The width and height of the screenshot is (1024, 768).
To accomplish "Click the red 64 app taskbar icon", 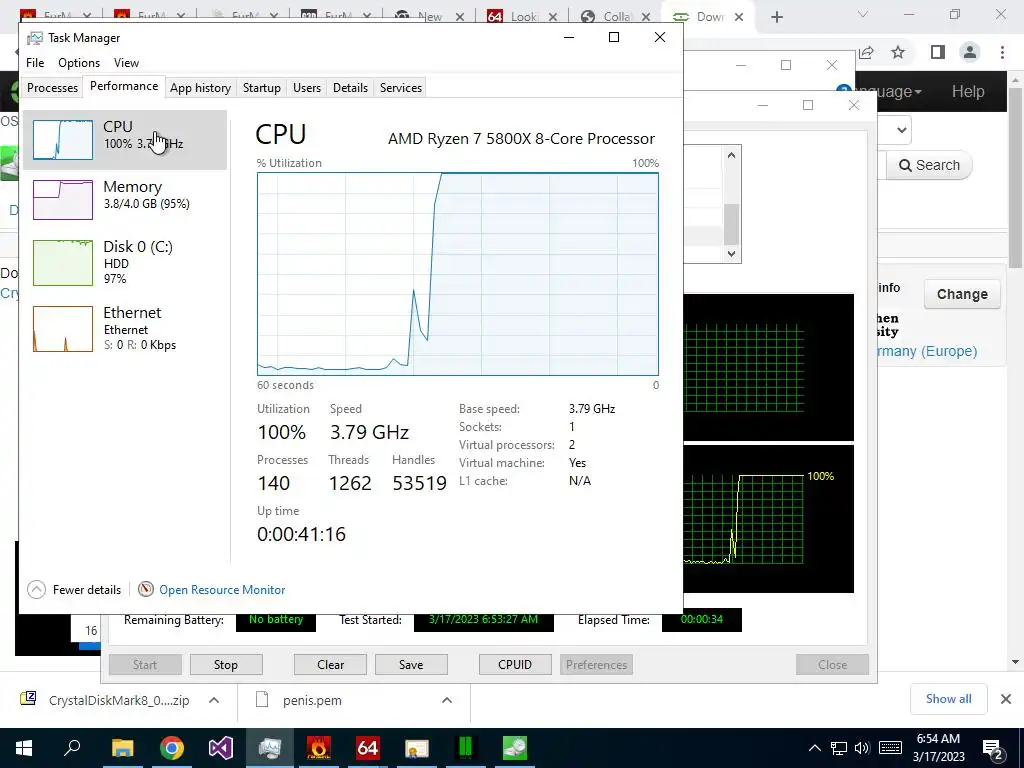I will click(368, 748).
